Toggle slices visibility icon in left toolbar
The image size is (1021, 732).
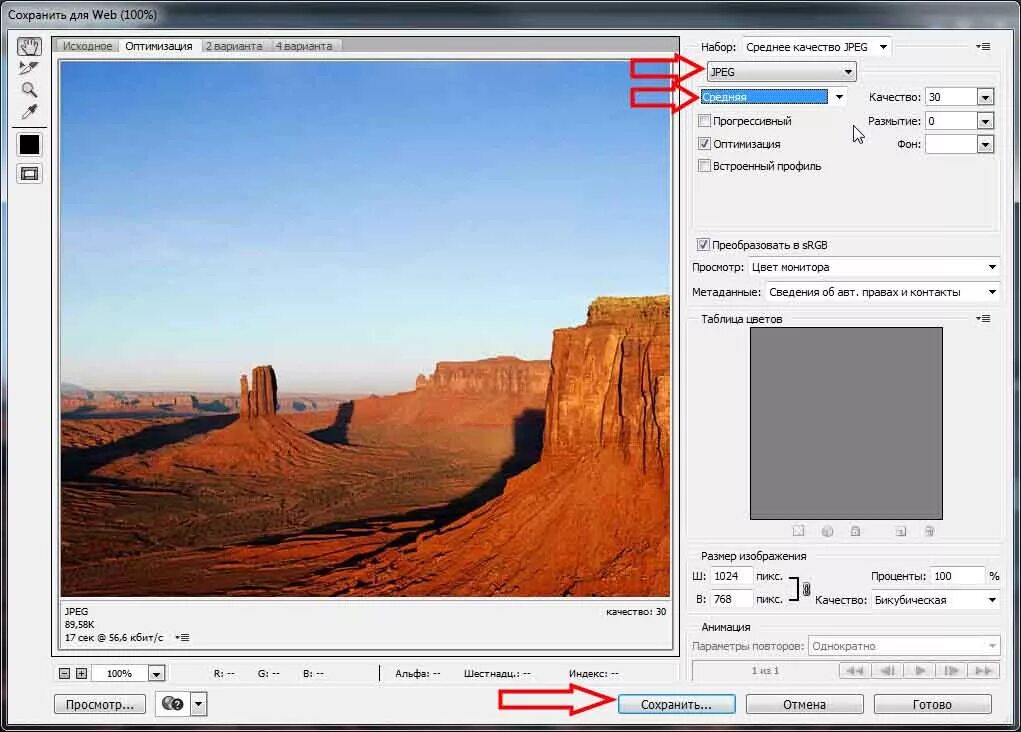29,174
